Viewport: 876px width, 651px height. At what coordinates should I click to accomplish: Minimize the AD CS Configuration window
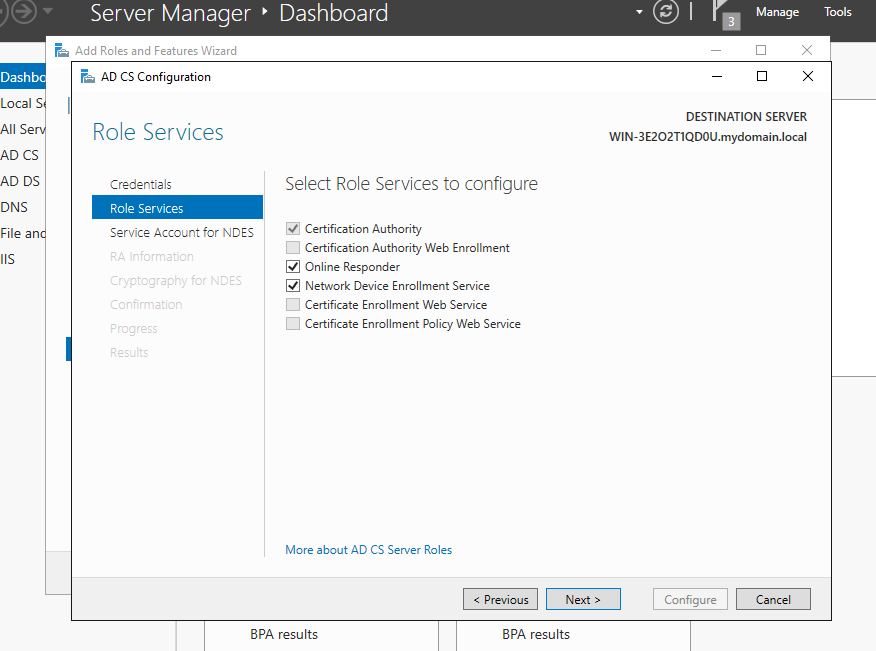[x=717, y=77]
